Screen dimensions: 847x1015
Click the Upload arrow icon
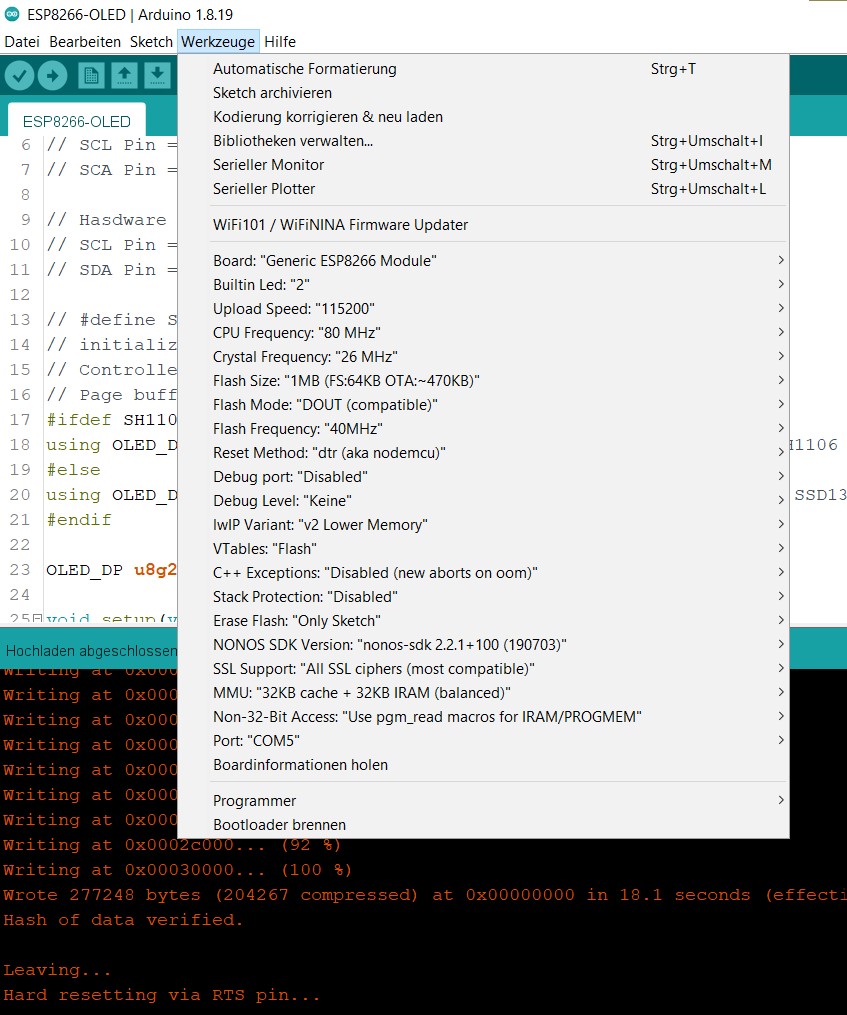pyautogui.click(x=52, y=75)
